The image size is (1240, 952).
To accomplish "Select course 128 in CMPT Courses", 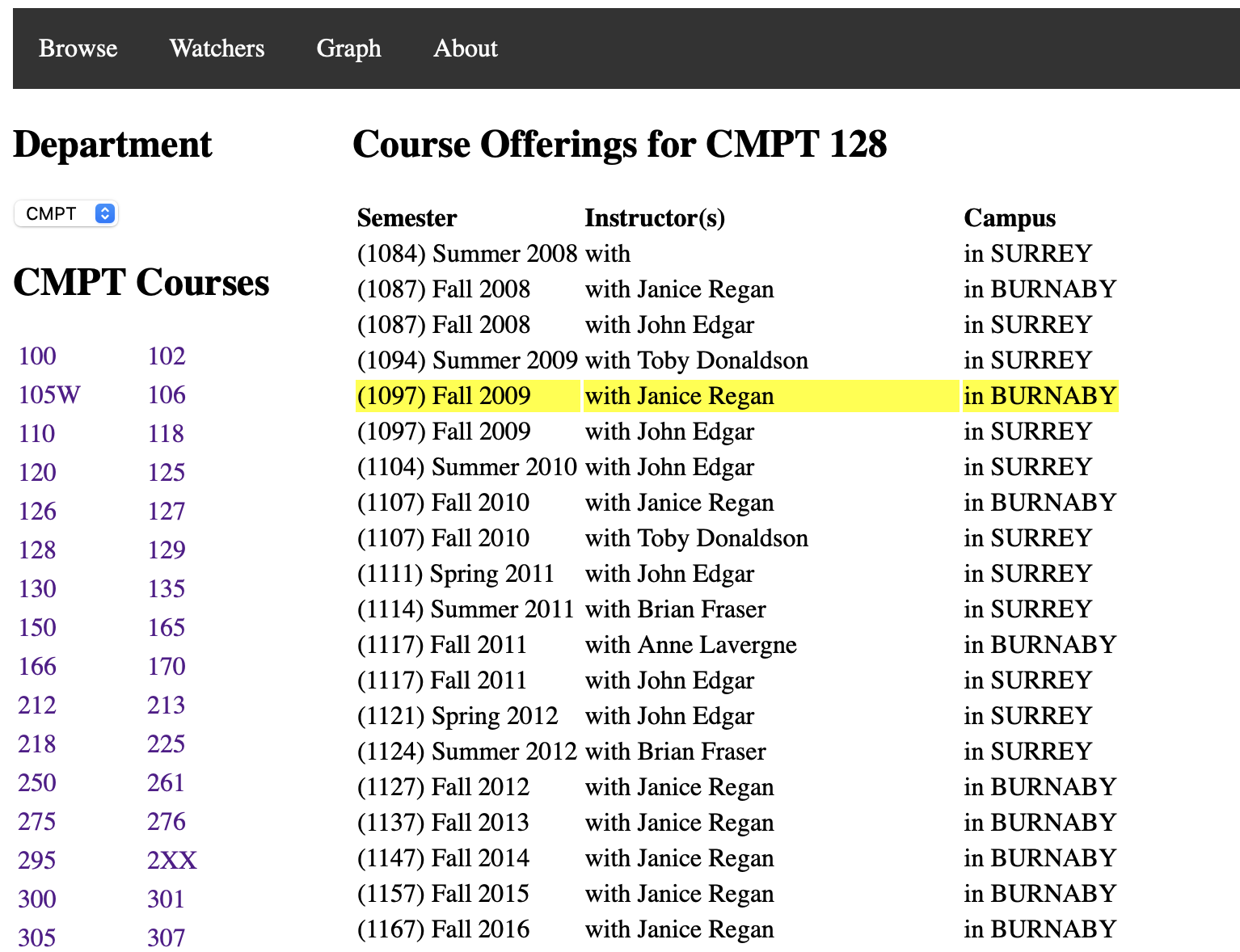I will tap(37, 550).
